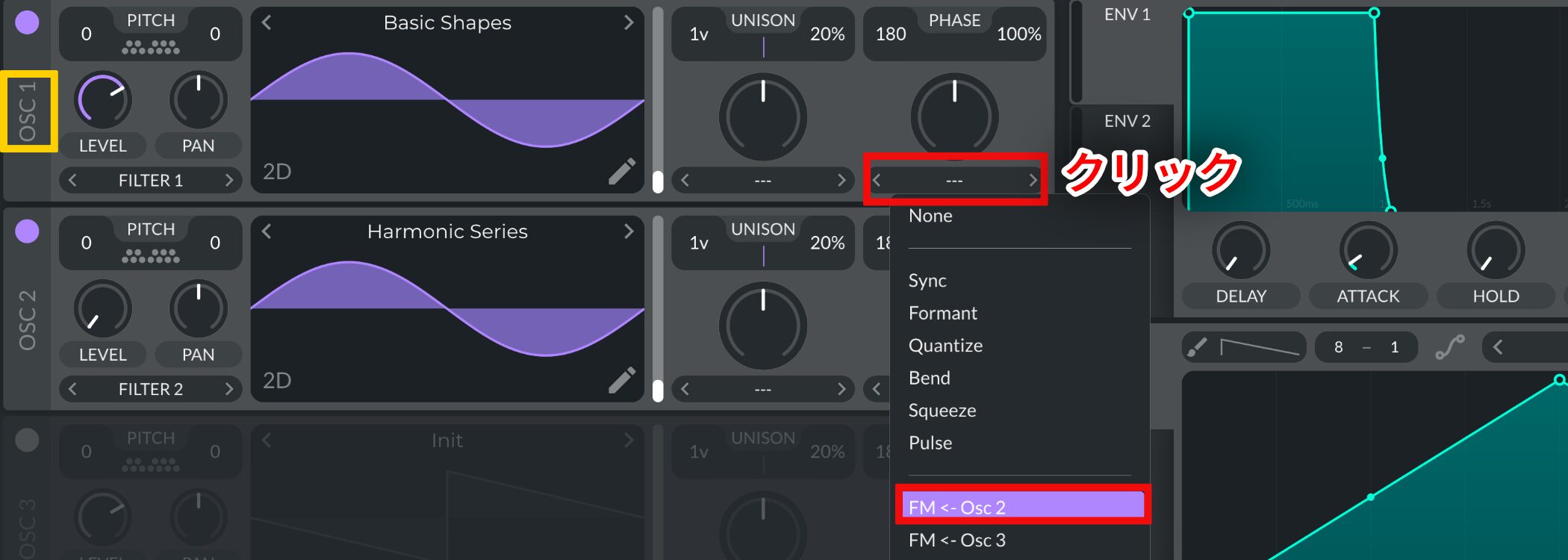Disable oscillator 1 power toggle
1568x560 pixels.
click(x=28, y=22)
